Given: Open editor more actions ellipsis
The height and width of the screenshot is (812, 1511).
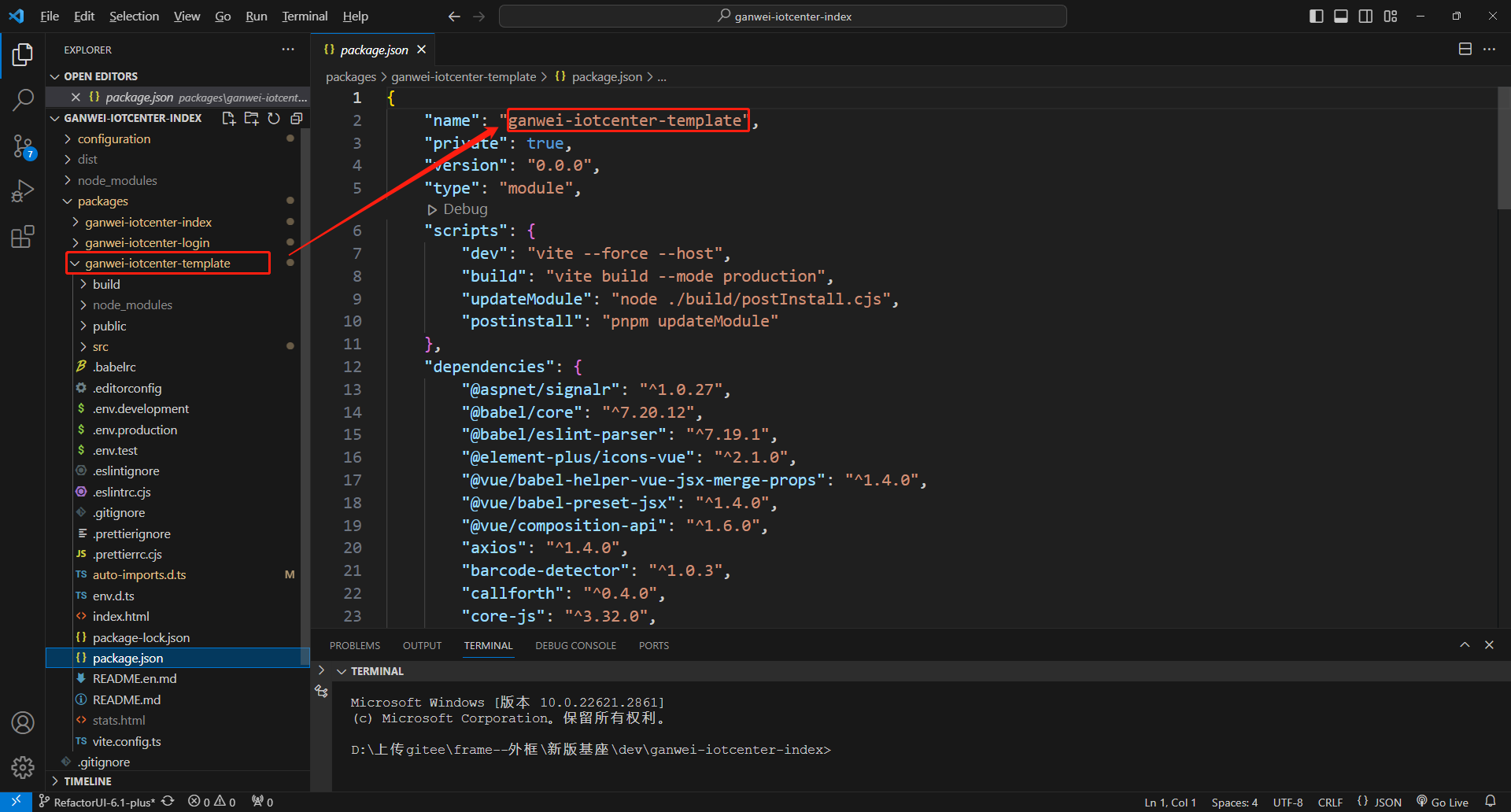Looking at the screenshot, I should point(1490,49).
